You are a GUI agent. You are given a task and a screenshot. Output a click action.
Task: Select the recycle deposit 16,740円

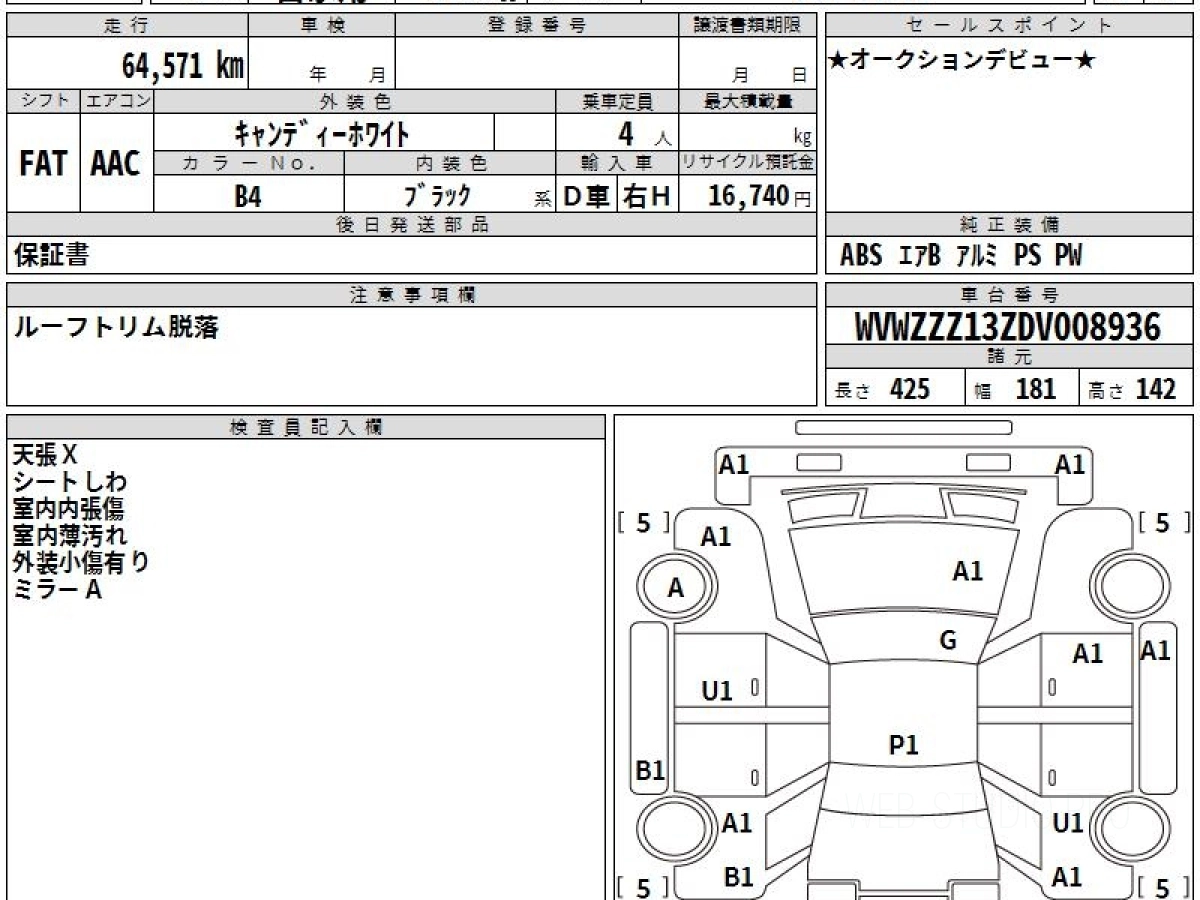point(760,196)
